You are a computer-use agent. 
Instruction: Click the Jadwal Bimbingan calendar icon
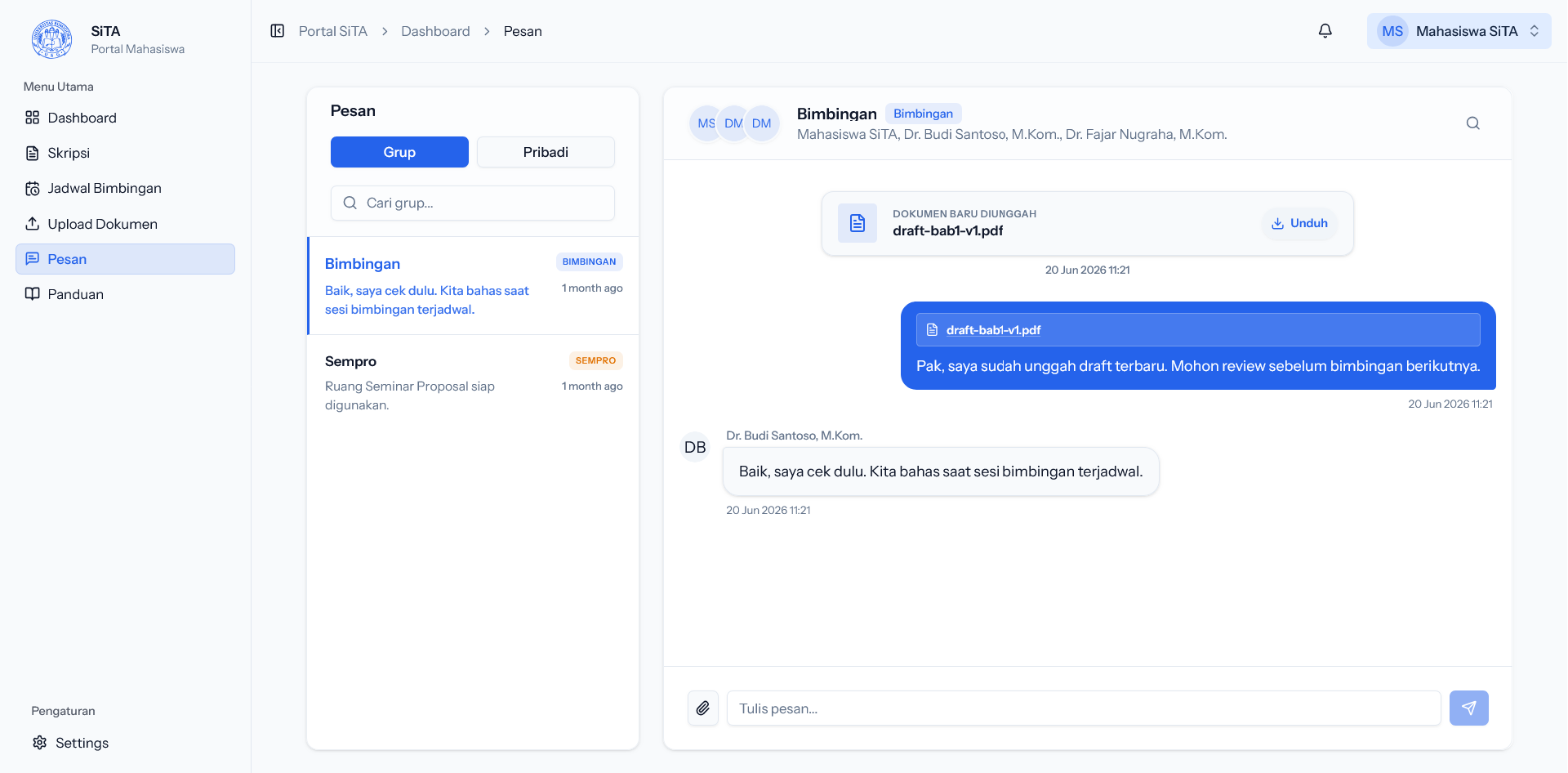click(32, 189)
